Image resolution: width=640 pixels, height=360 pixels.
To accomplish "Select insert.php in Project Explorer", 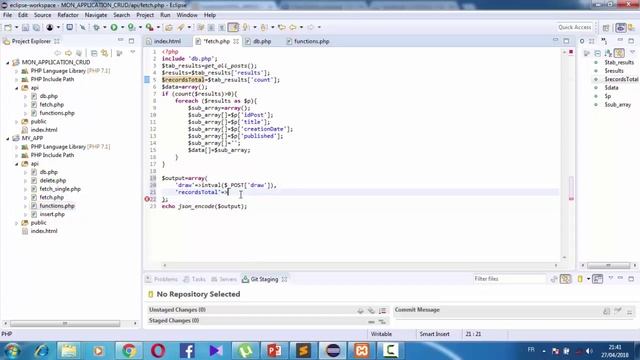I will tap(52, 214).
